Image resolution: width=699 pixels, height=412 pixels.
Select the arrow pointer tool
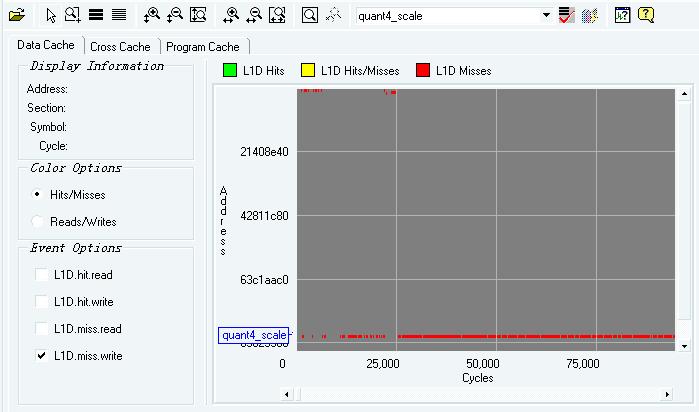pyautogui.click(x=51, y=15)
